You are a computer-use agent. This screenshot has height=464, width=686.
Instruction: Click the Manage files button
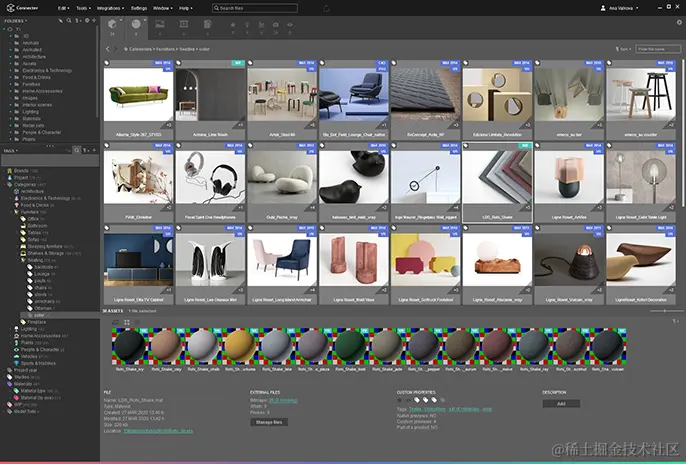click(271, 422)
